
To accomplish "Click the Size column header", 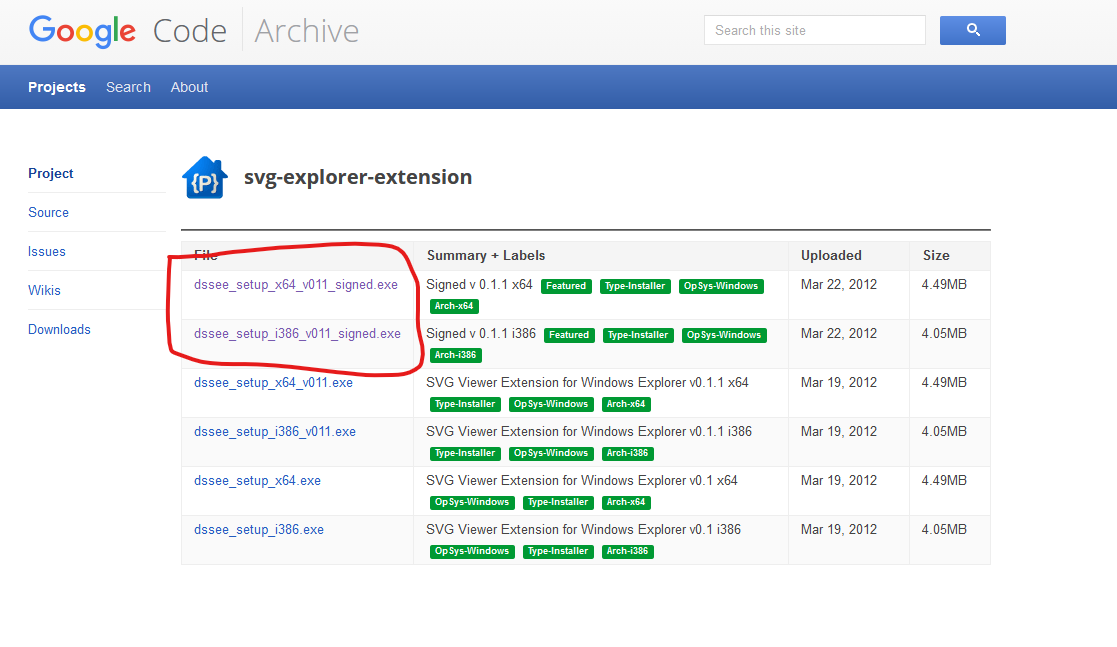I will click(936, 255).
